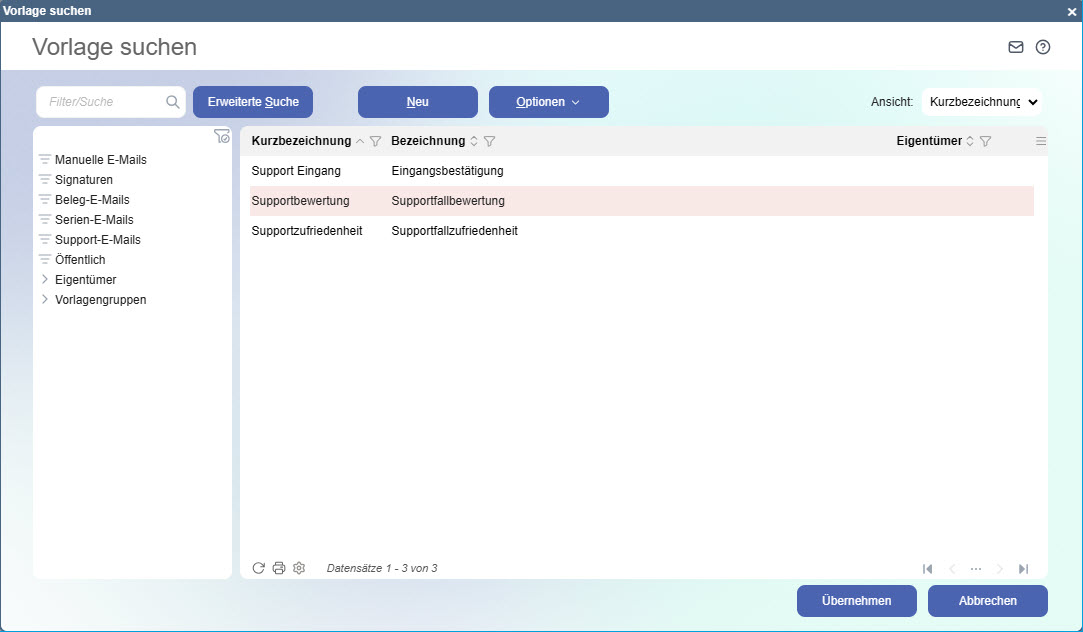This screenshot has height=632, width=1083.
Task: Open filter for Bezeichnung column
Action: point(490,142)
